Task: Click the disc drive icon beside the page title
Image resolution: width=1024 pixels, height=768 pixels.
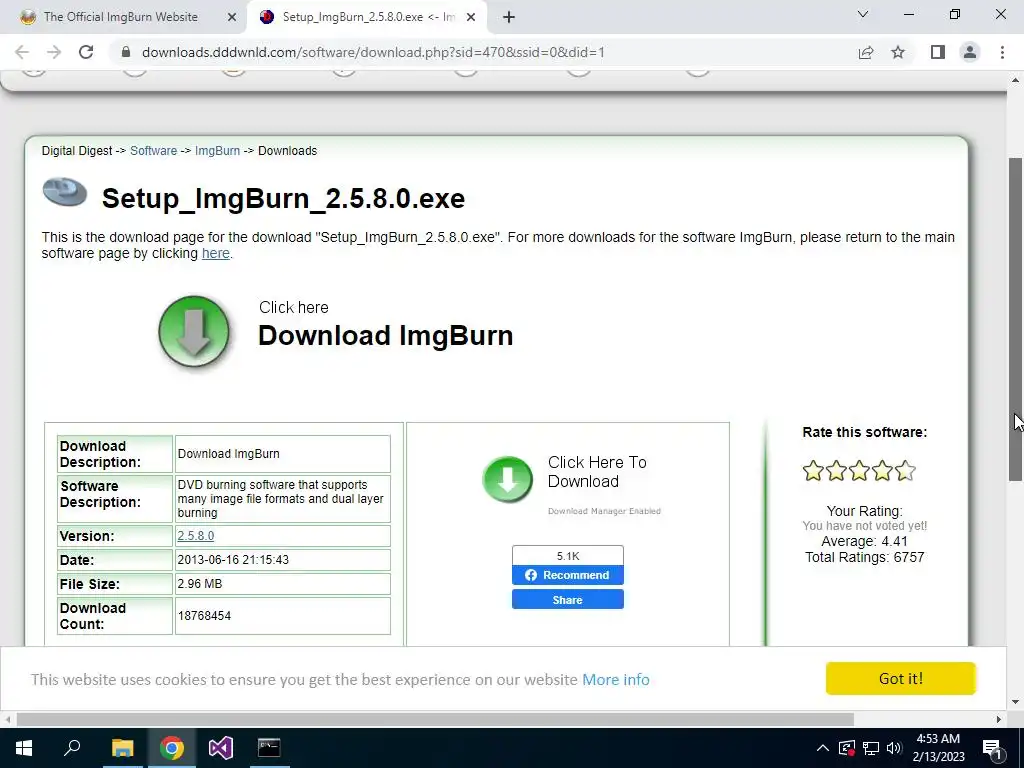Action: point(65,193)
